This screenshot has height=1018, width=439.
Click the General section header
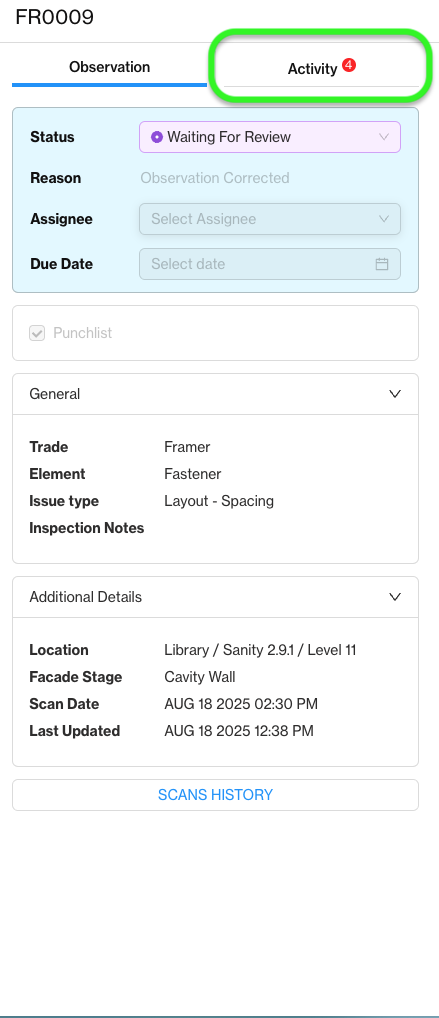216,394
